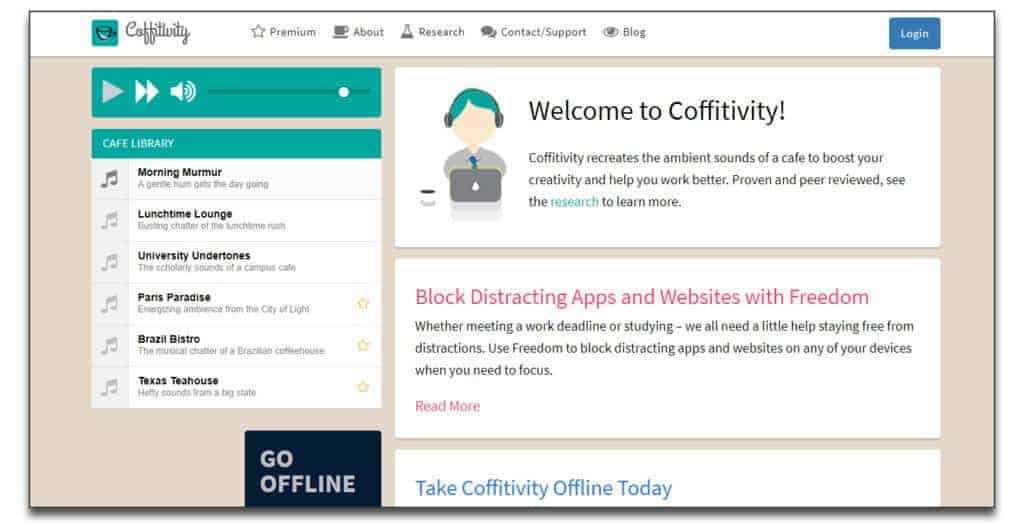1024x527 pixels.
Task: Click the music note icon beside Paris Paradise
Action: click(110, 304)
